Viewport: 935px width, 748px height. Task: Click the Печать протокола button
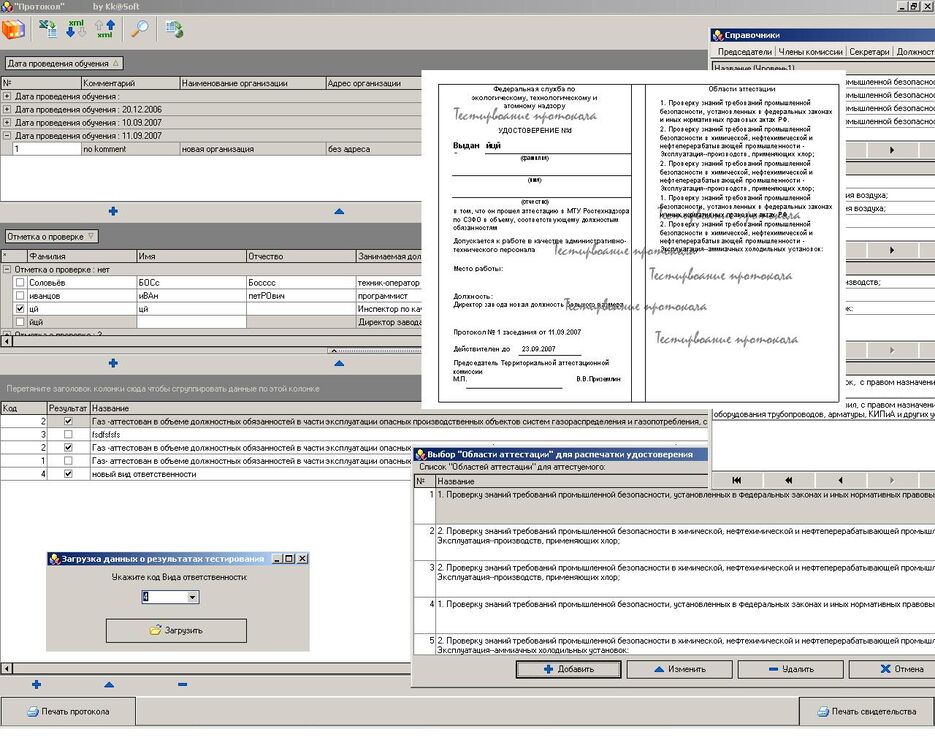68,711
